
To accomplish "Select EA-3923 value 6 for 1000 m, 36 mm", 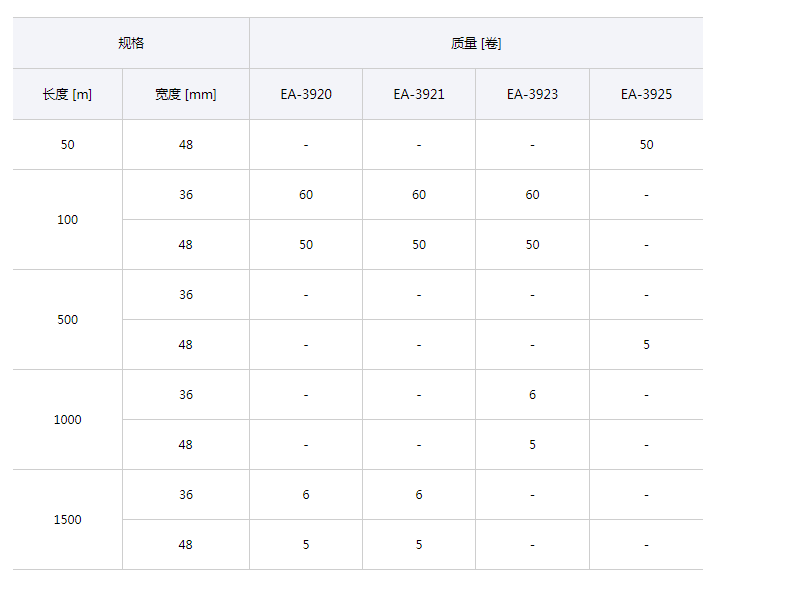I will tap(532, 394).
